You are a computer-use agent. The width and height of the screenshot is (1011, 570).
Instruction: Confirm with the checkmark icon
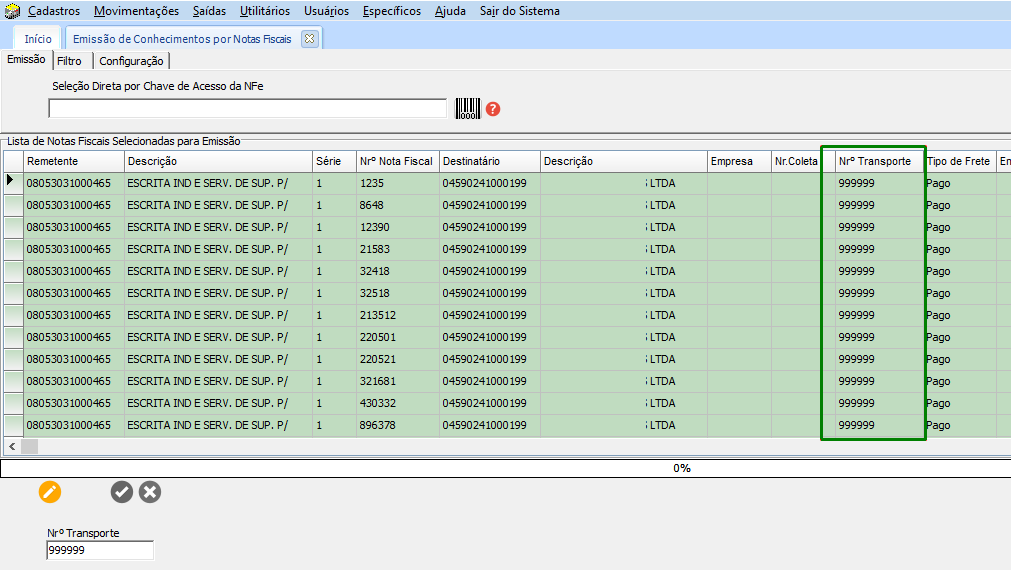point(121,492)
